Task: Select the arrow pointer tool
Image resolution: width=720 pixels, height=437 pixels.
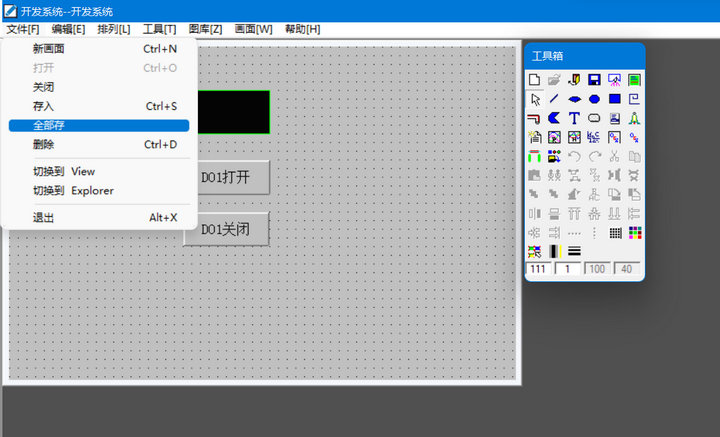Action: click(534, 99)
